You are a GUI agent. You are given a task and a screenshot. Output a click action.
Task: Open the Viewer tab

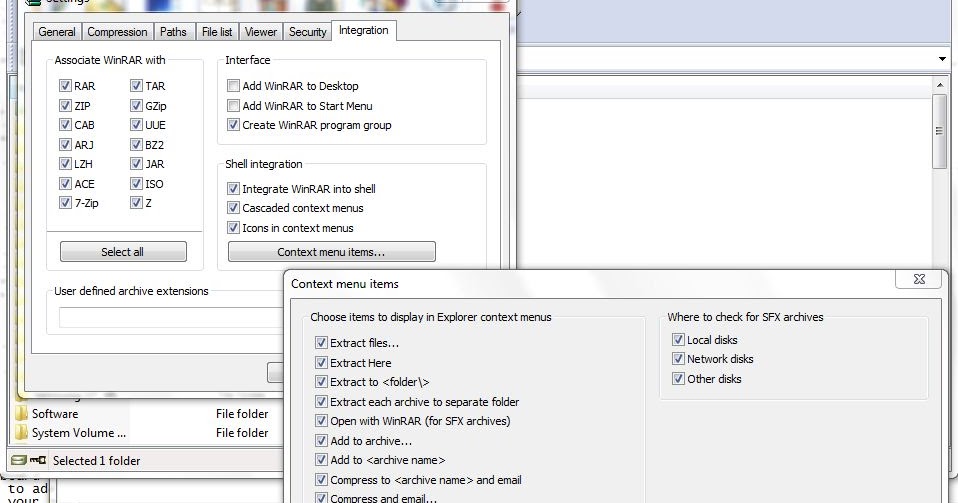point(261,32)
